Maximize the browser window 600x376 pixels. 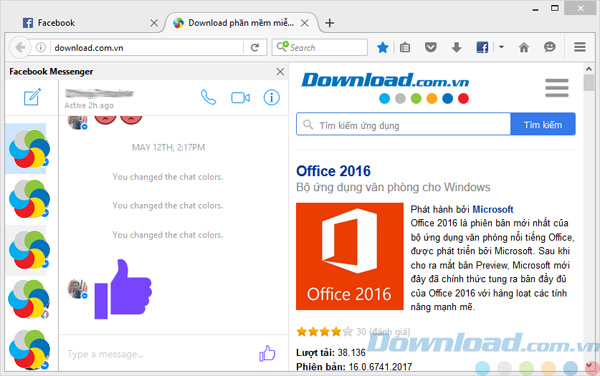click(x=554, y=8)
